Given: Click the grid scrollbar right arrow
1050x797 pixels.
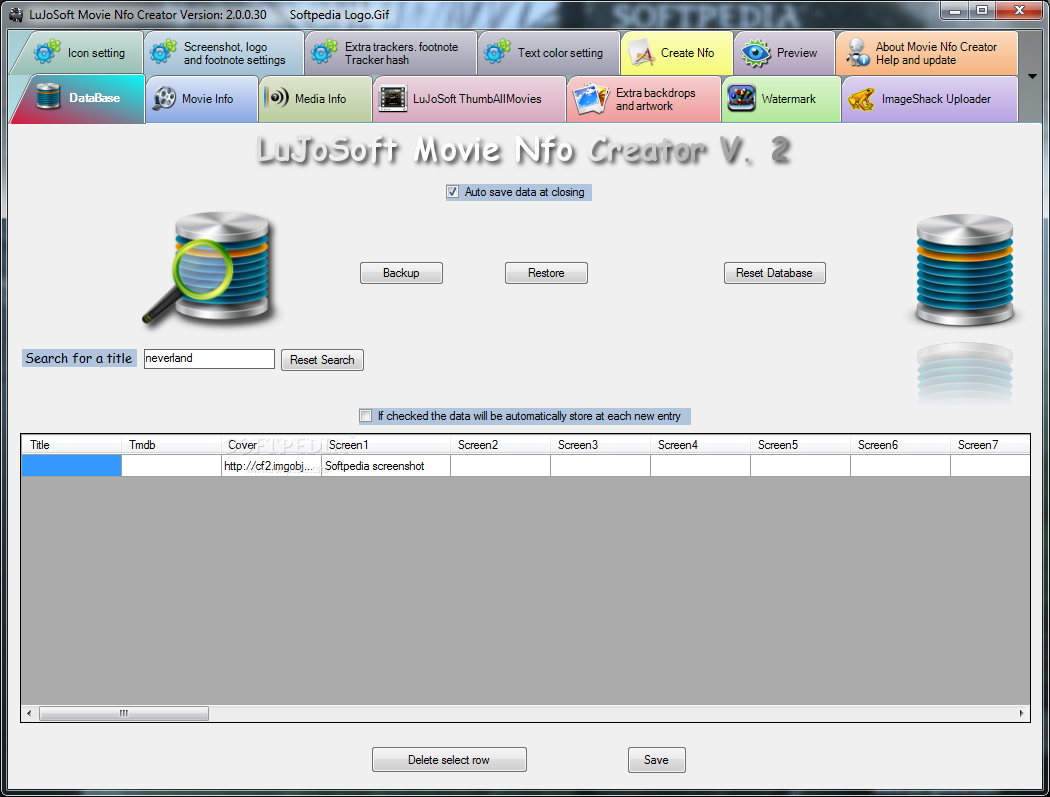Looking at the screenshot, I should (1021, 713).
